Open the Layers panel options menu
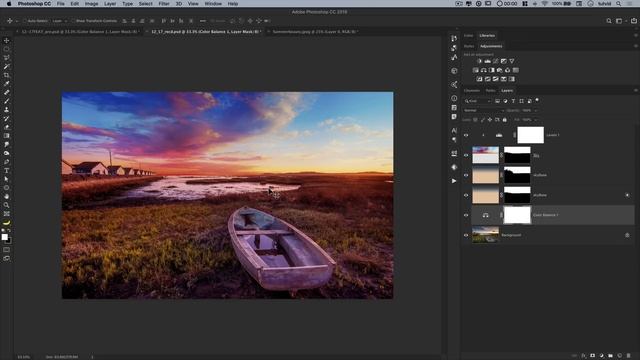The width and height of the screenshot is (640, 360). 636,91
